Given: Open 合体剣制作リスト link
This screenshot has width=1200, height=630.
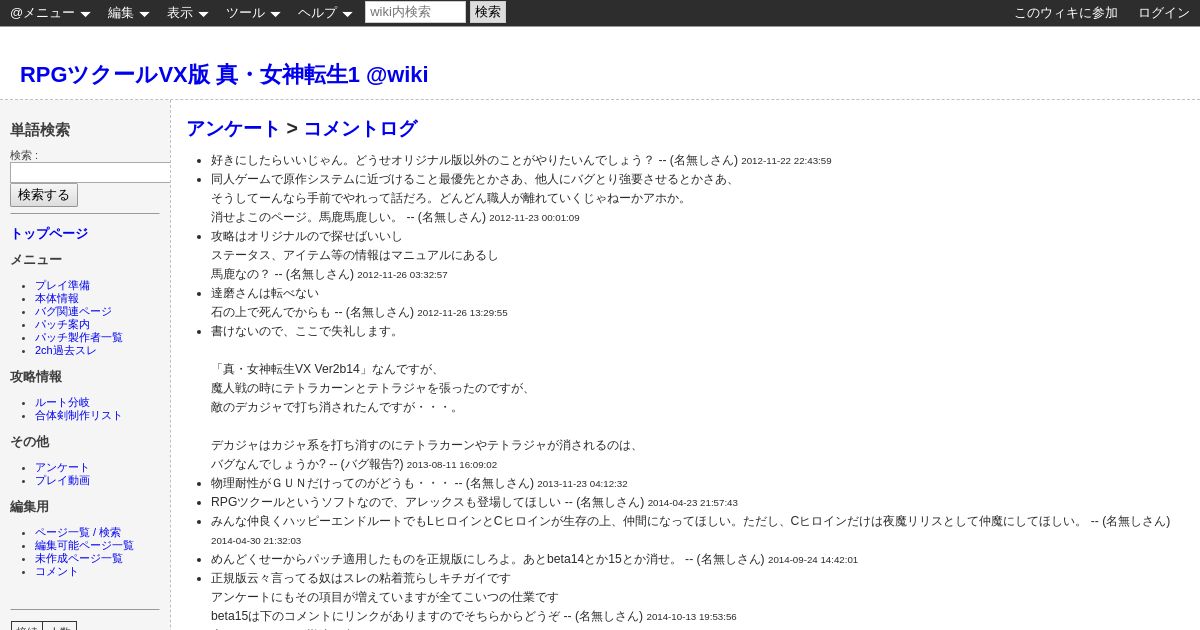Looking at the screenshot, I should point(79,415).
